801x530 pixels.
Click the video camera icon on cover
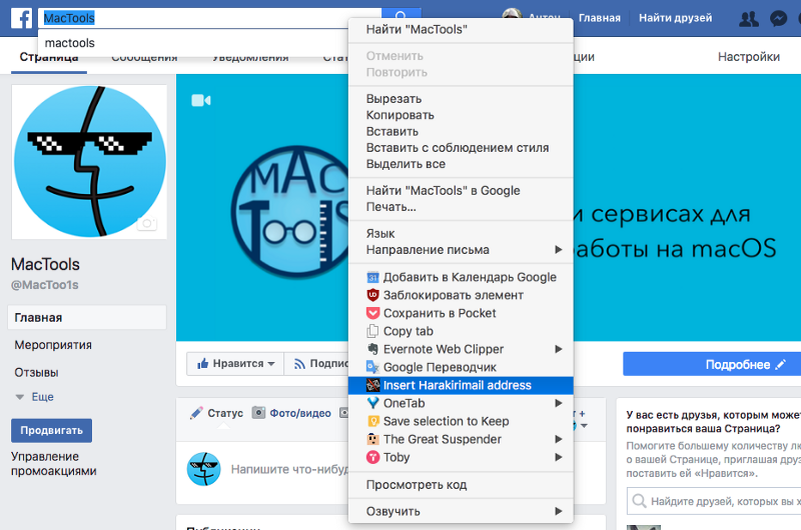coord(201,101)
